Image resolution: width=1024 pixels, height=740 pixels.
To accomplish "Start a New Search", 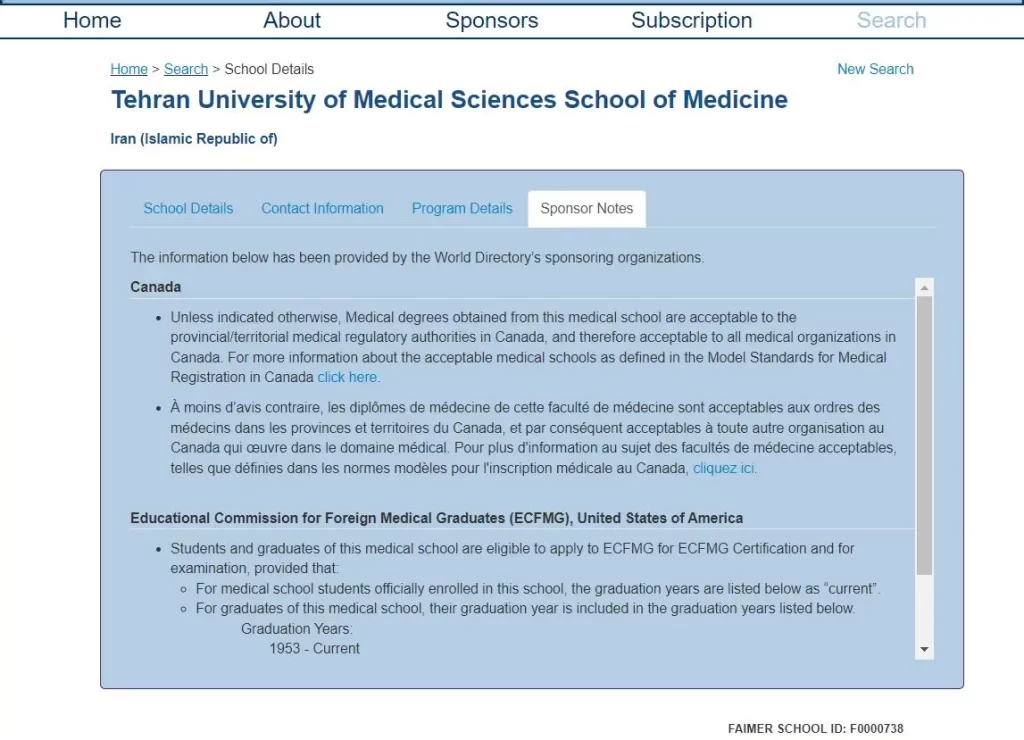I will click(875, 69).
